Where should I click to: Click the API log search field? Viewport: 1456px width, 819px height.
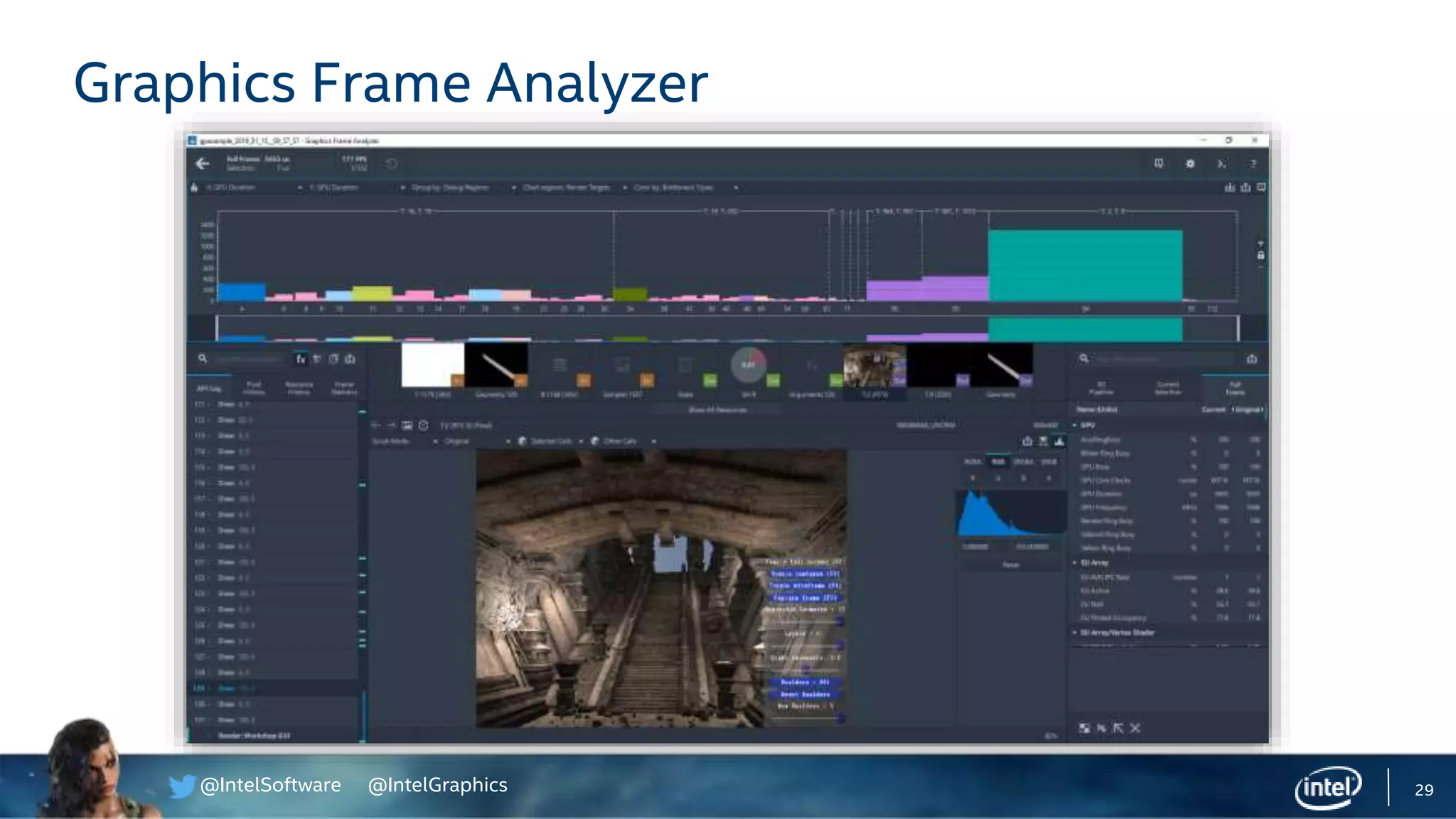[249, 360]
